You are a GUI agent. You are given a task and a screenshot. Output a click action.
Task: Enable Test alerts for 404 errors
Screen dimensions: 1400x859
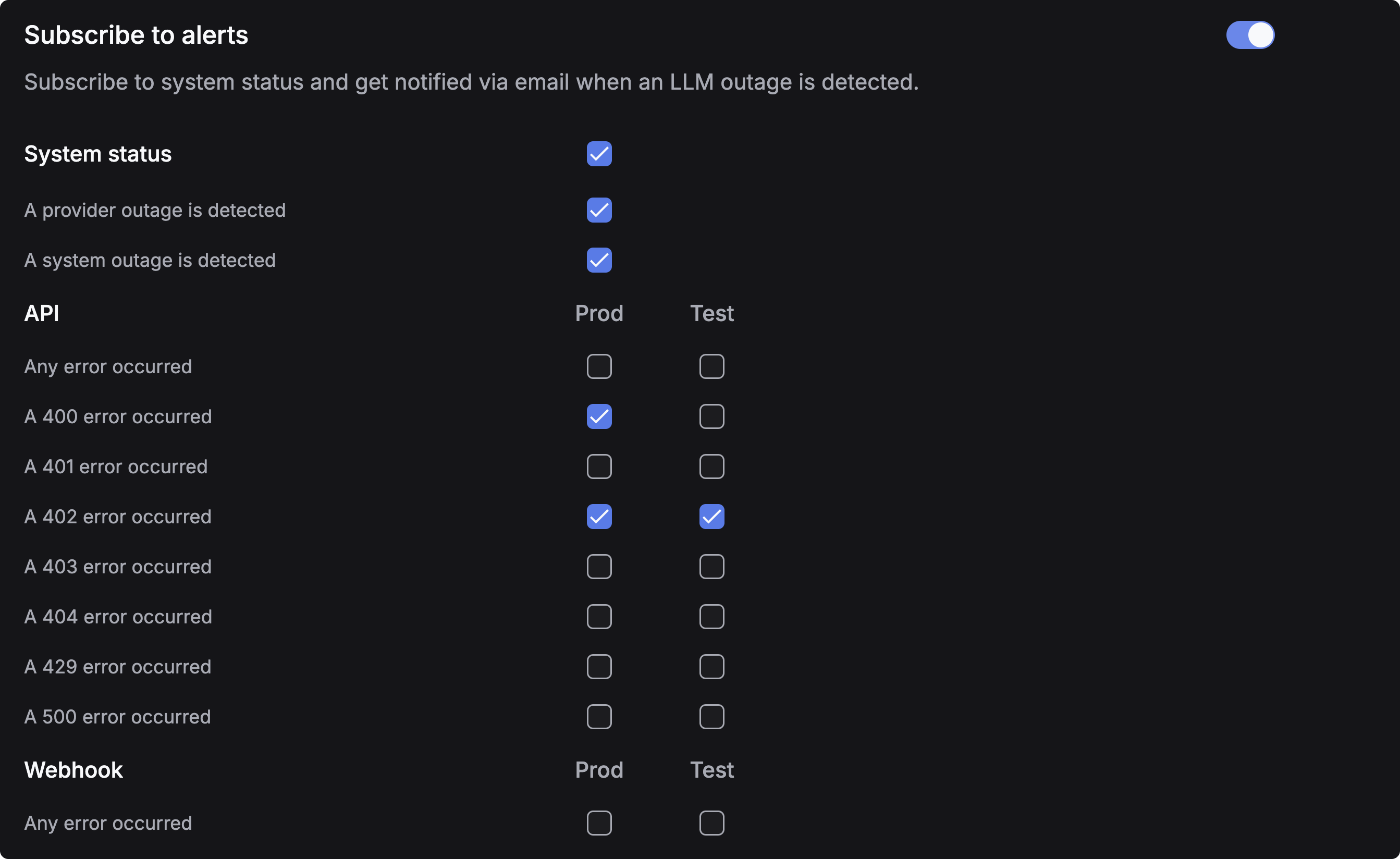click(712, 617)
